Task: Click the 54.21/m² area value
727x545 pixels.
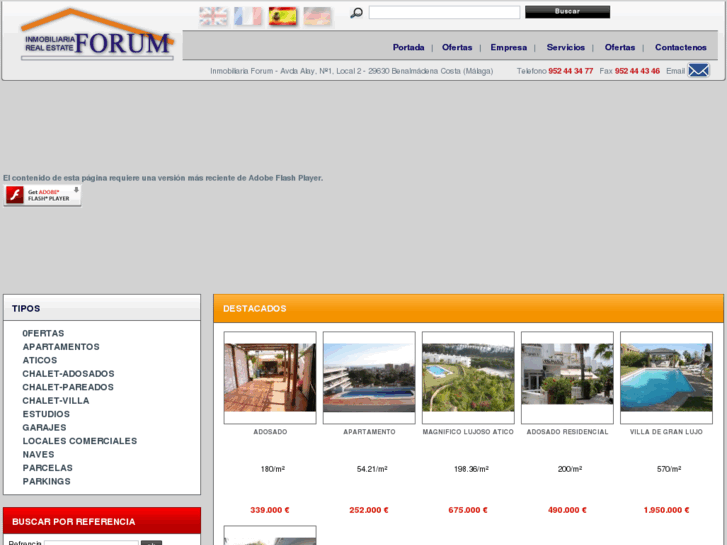Action: (x=372, y=469)
